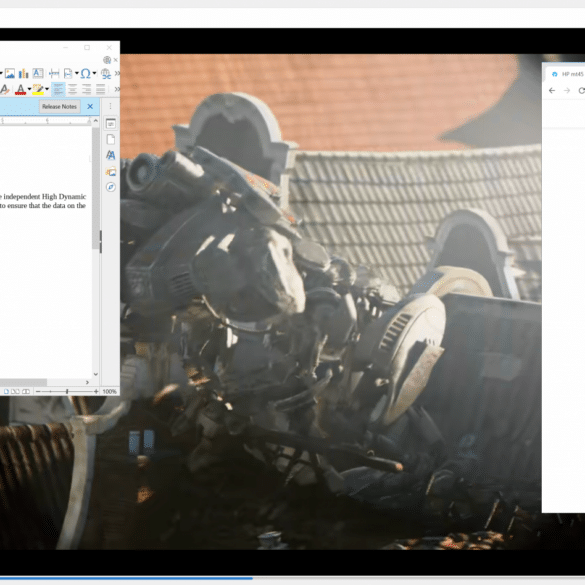The height and width of the screenshot is (585, 585).
Task: Click Insert Field icon in Writer toolbar
Action: (x=68, y=73)
